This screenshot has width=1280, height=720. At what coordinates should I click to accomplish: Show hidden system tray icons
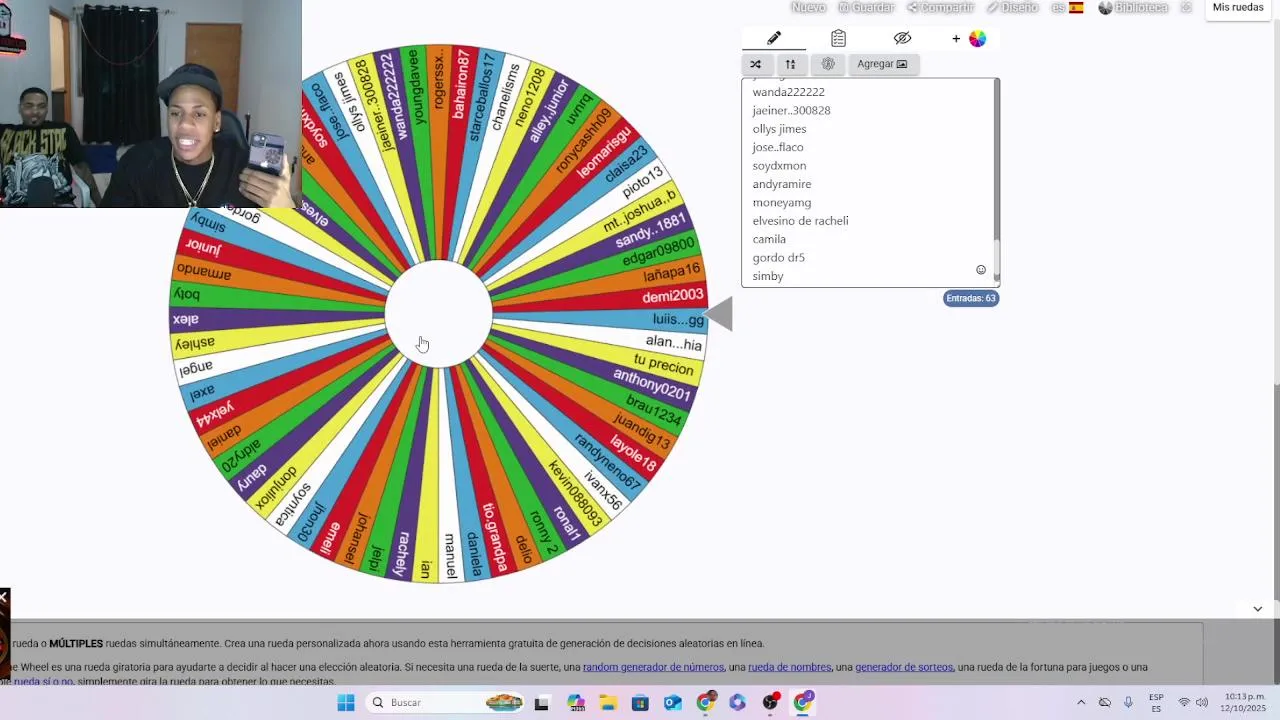[x=1081, y=703]
